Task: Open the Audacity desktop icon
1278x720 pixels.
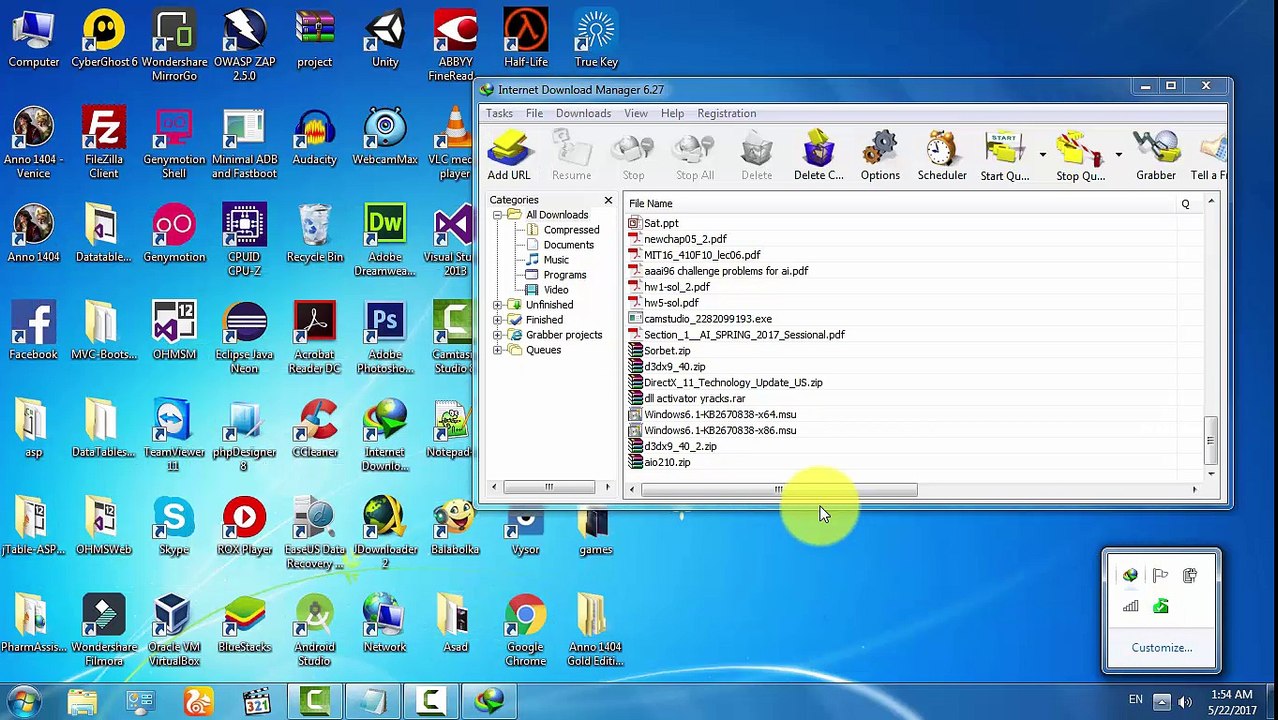Action: click(x=315, y=135)
